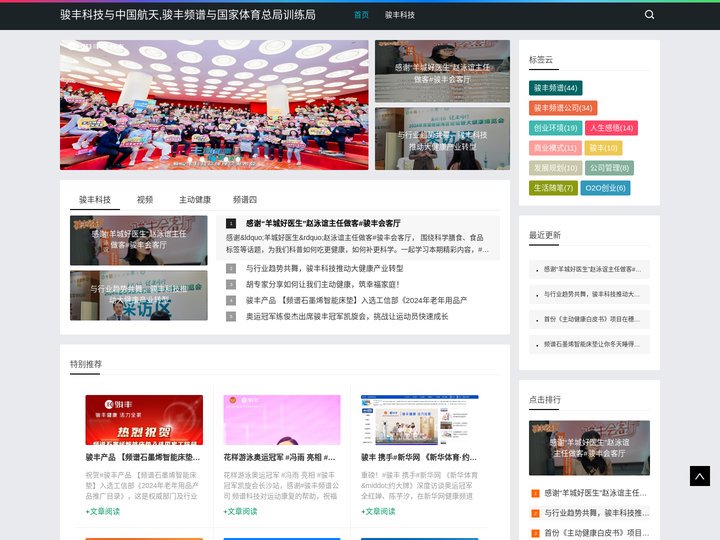Open card title 花样游泳奥运冠军 #冯雨 亮相
720x540 pixels.
pyautogui.click(x=279, y=457)
